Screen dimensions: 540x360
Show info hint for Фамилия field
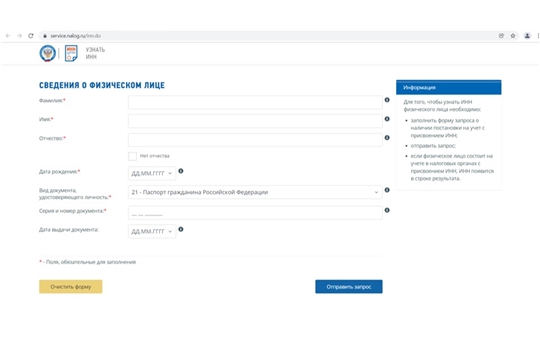[x=387, y=100]
